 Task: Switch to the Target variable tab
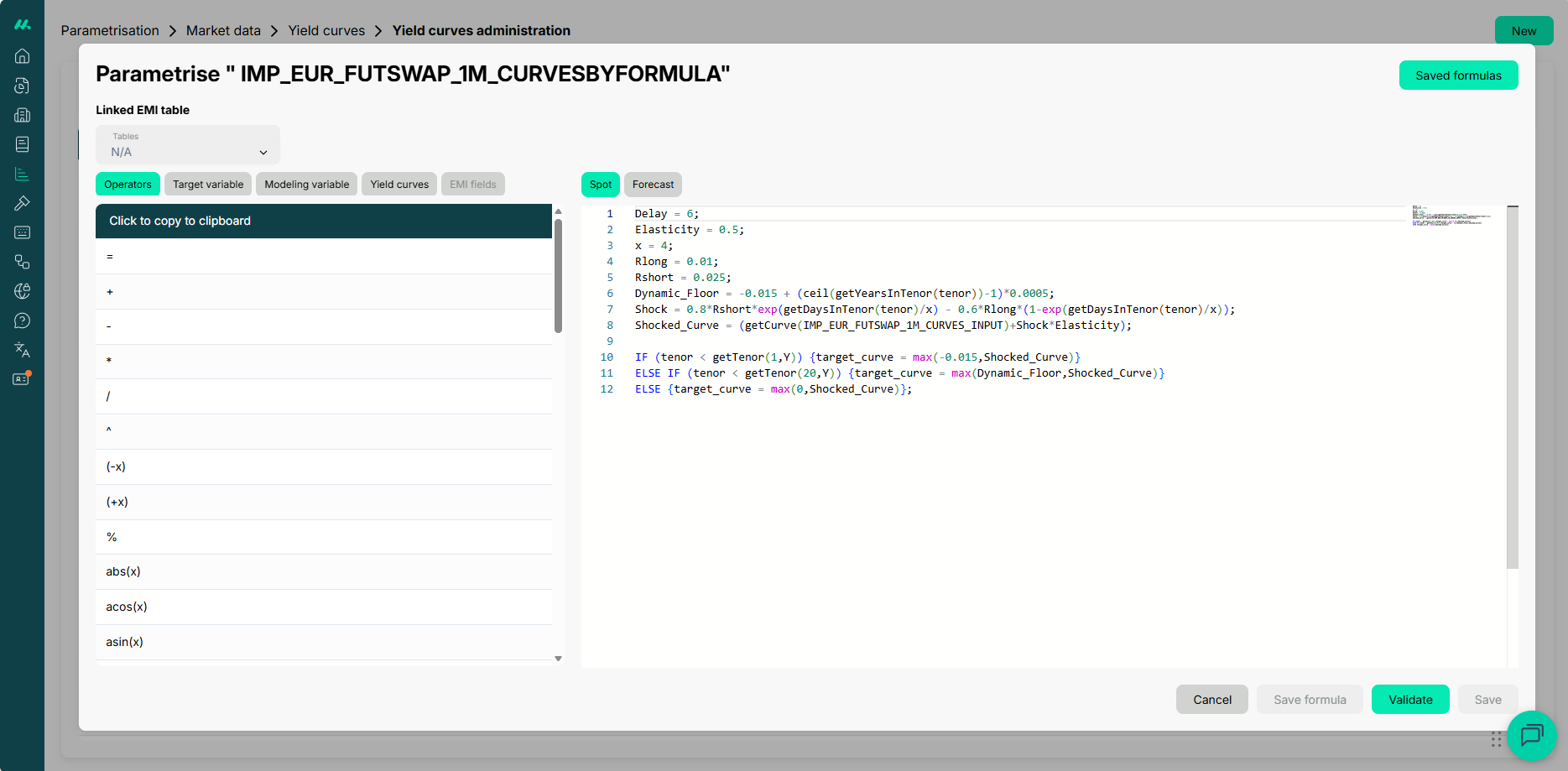tap(208, 185)
